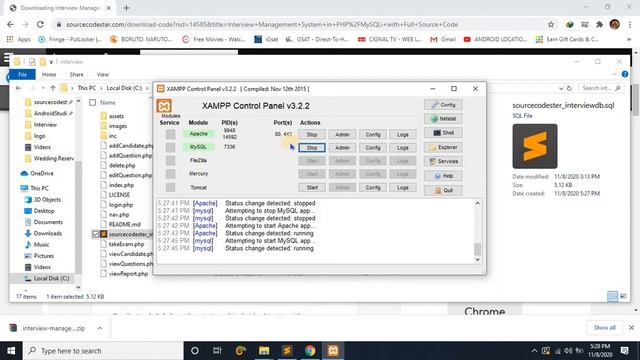This screenshot has width=640, height=360.
Task: Check the select-all box beside Name column
Action: pos(93,102)
